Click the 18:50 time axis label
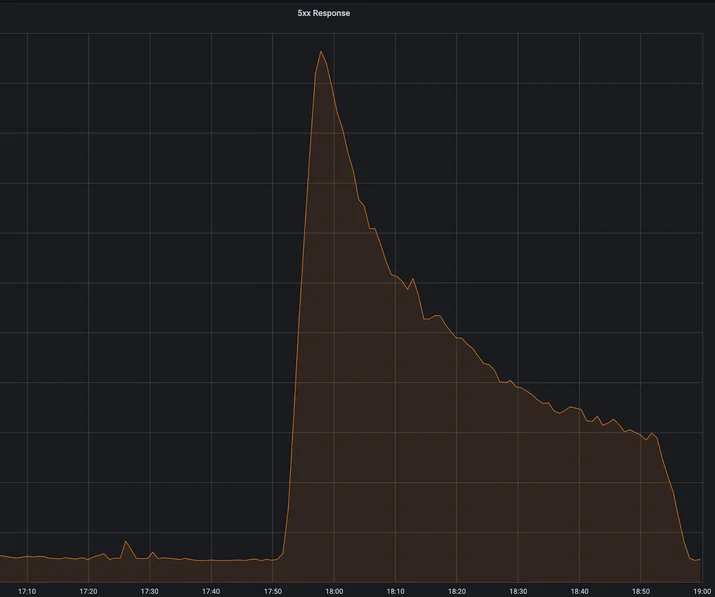The image size is (715, 597). pyautogui.click(x=641, y=592)
